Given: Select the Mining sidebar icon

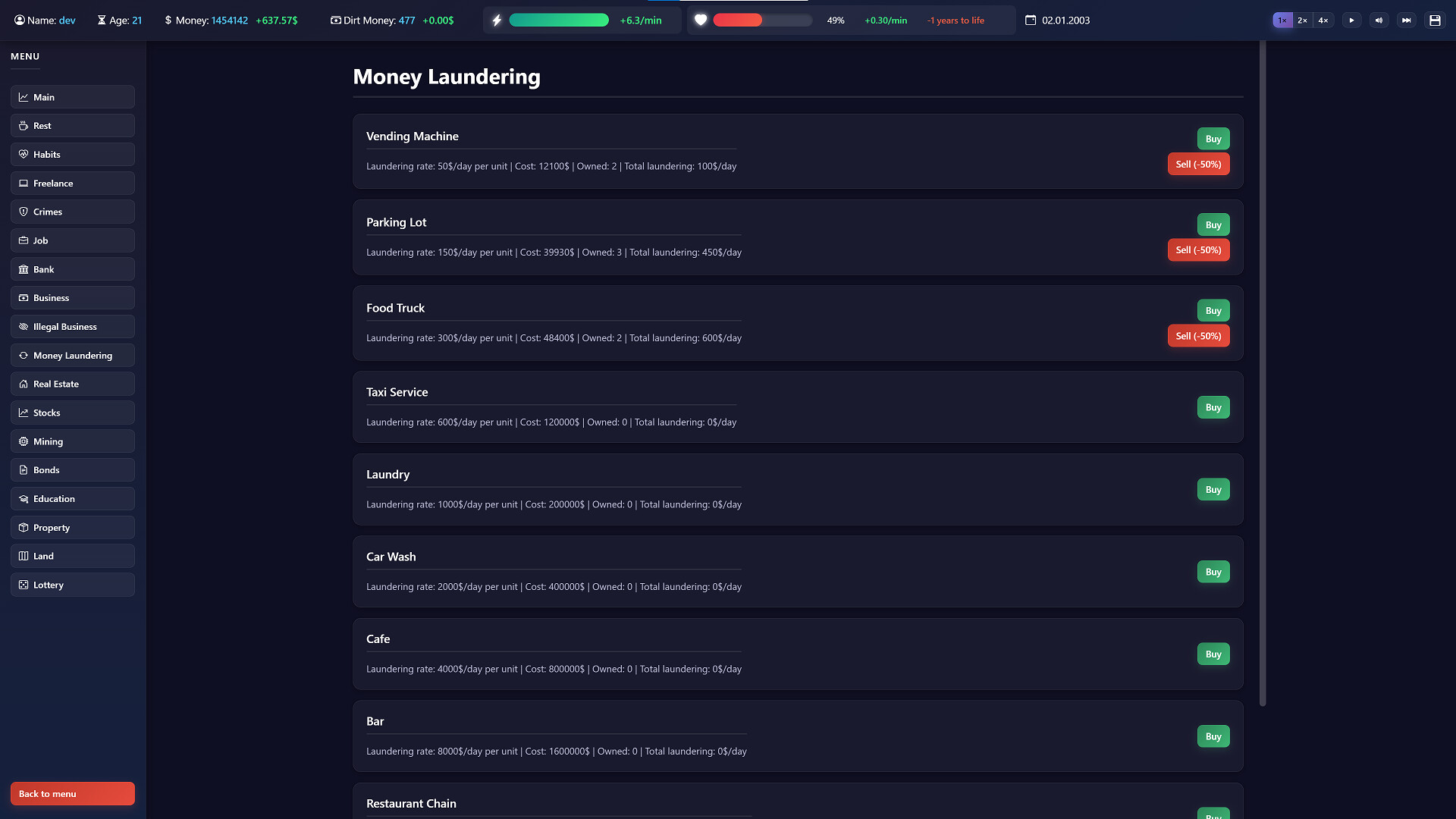Looking at the screenshot, I should pos(24,441).
